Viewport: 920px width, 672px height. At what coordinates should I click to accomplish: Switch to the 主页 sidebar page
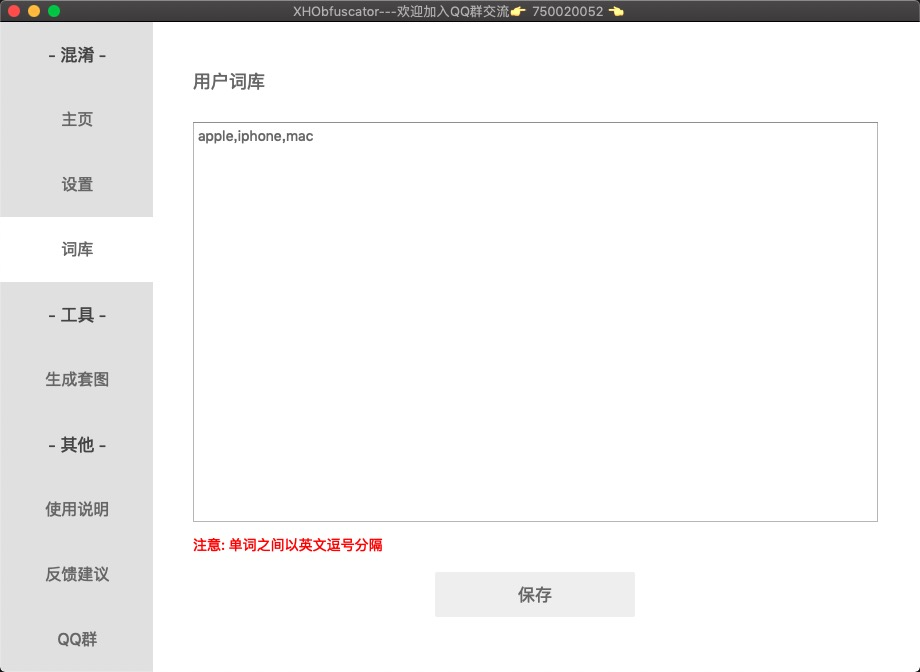77,119
